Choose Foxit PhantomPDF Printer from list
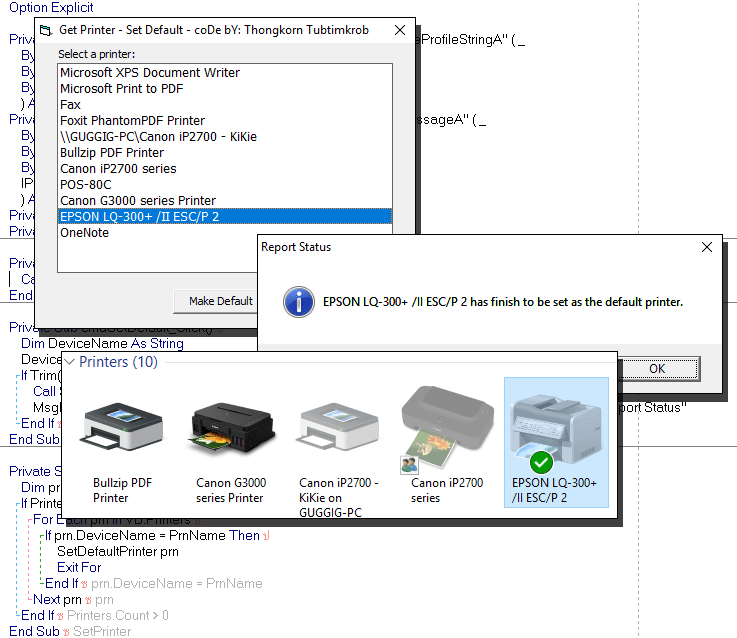The width and height of the screenshot is (737, 638). (225, 121)
